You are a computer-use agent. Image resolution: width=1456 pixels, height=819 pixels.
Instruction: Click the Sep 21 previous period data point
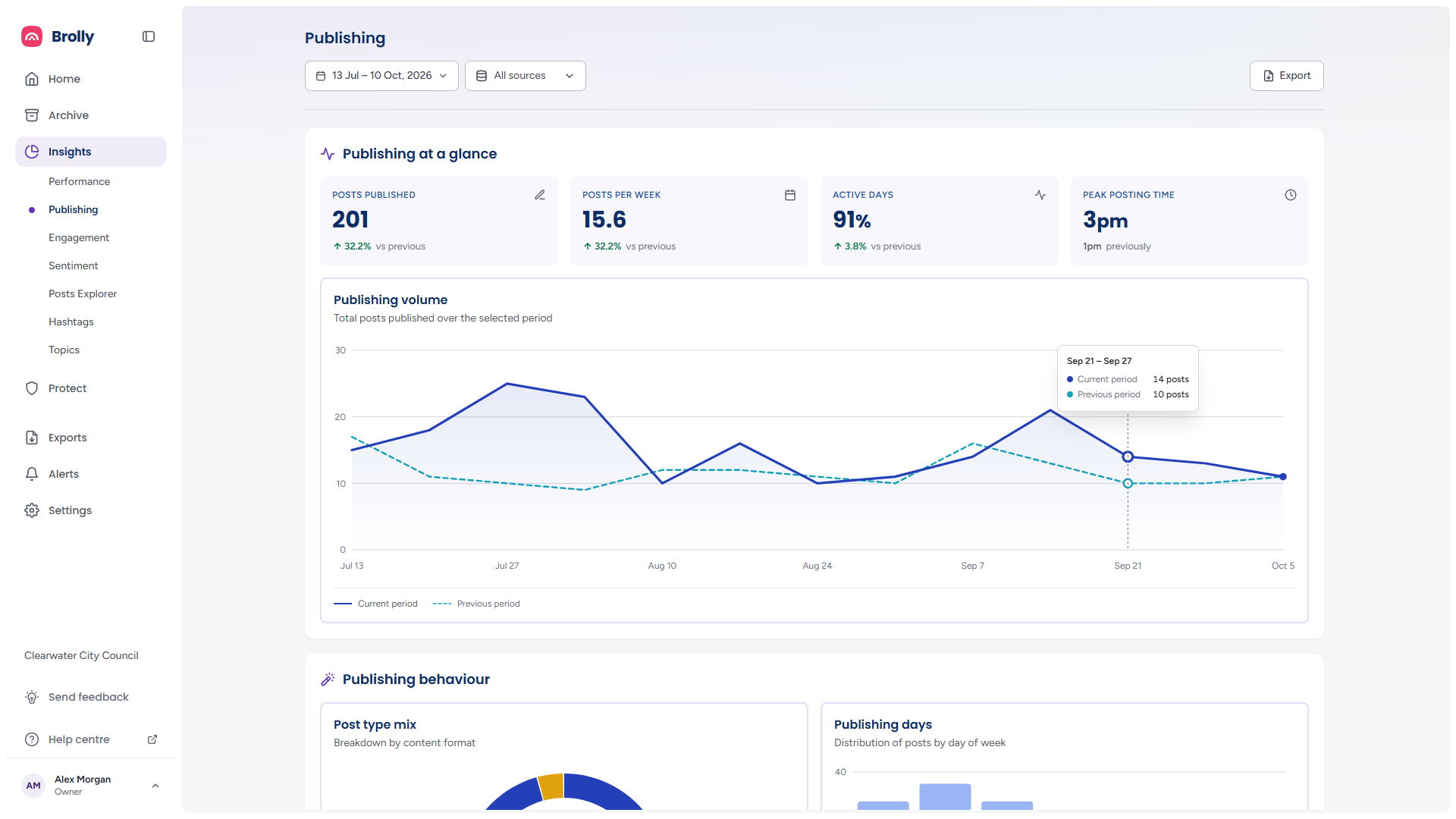coord(1128,483)
